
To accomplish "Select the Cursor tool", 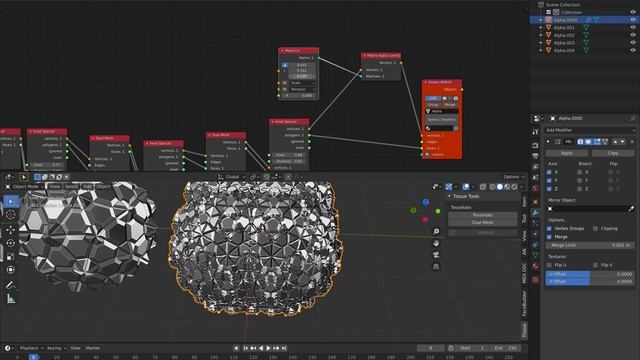I will tap(11, 215).
